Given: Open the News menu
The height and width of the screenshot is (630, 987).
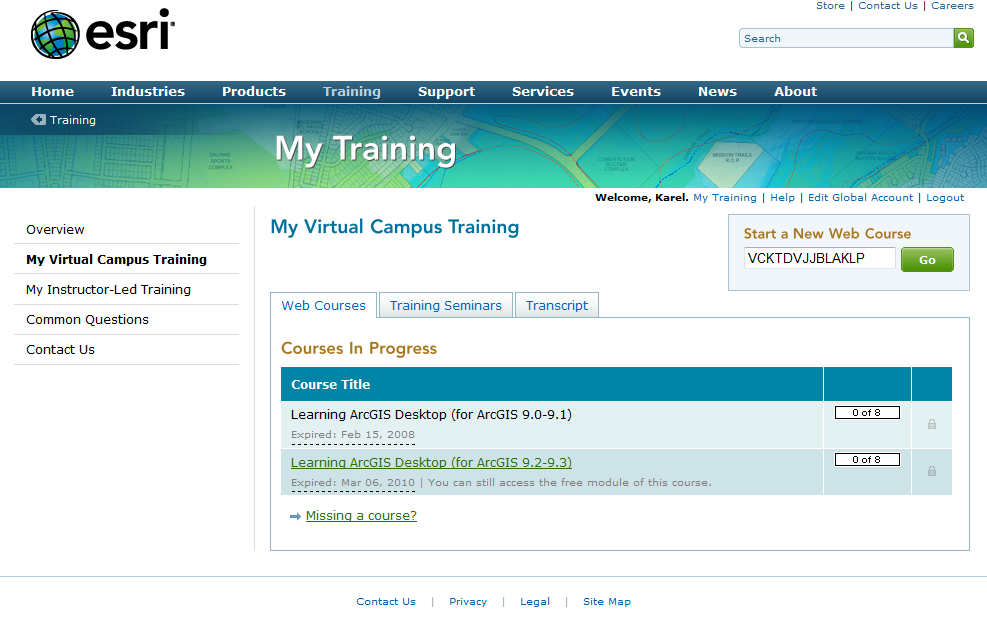Looking at the screenshot, I should pos(717,92).
